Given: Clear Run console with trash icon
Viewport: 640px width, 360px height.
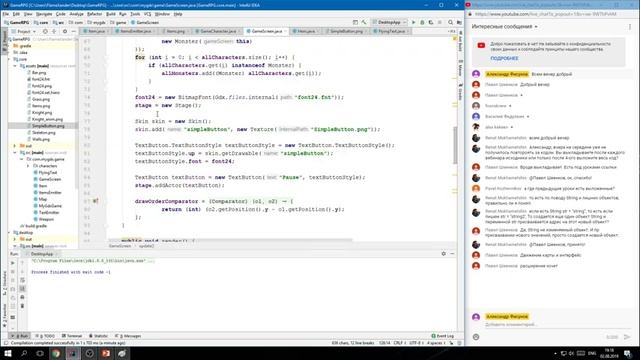Looking at the screenshot, I should click(22, 306).
